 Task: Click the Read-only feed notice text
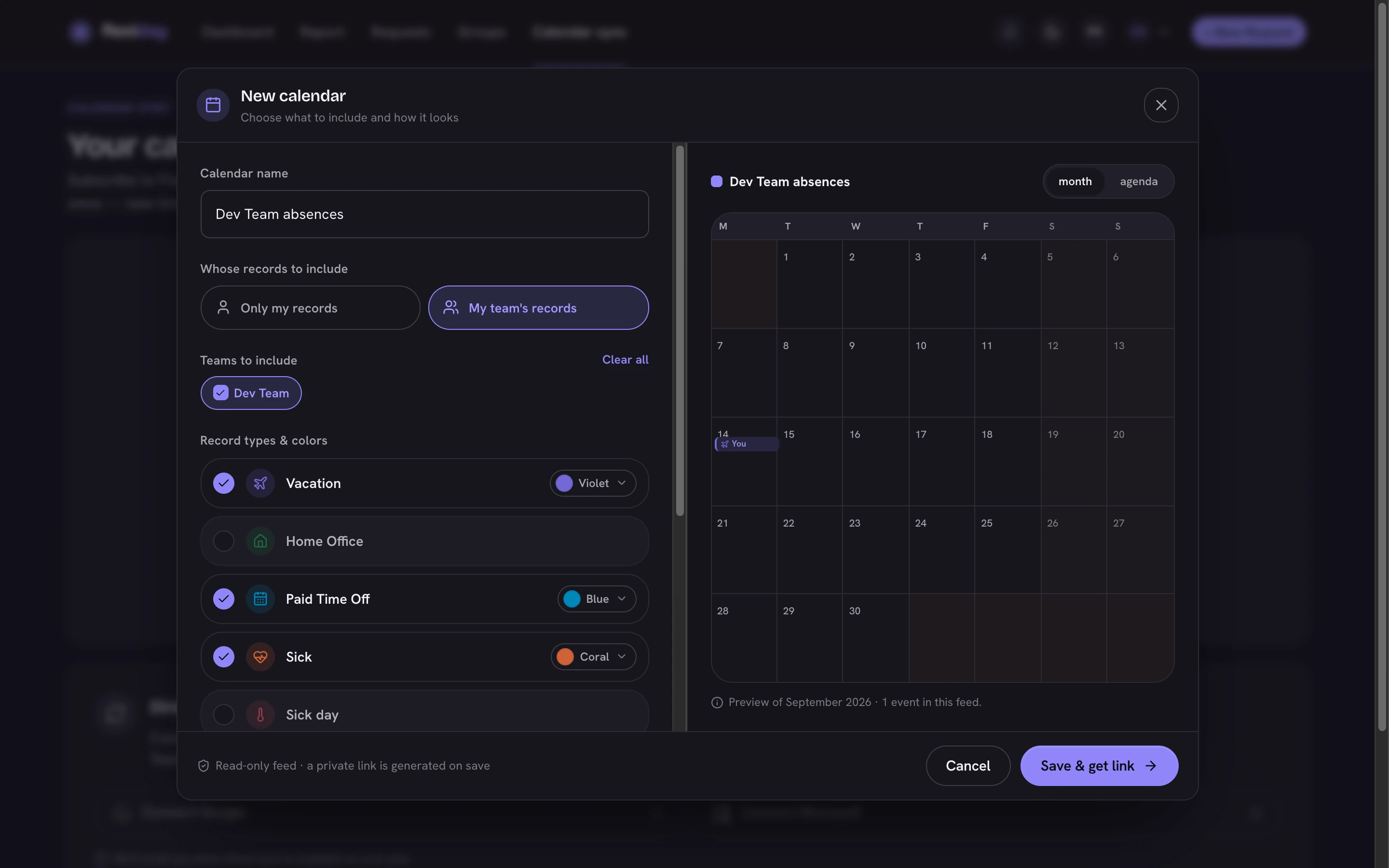pyautogui.click(x=353, y=766)
